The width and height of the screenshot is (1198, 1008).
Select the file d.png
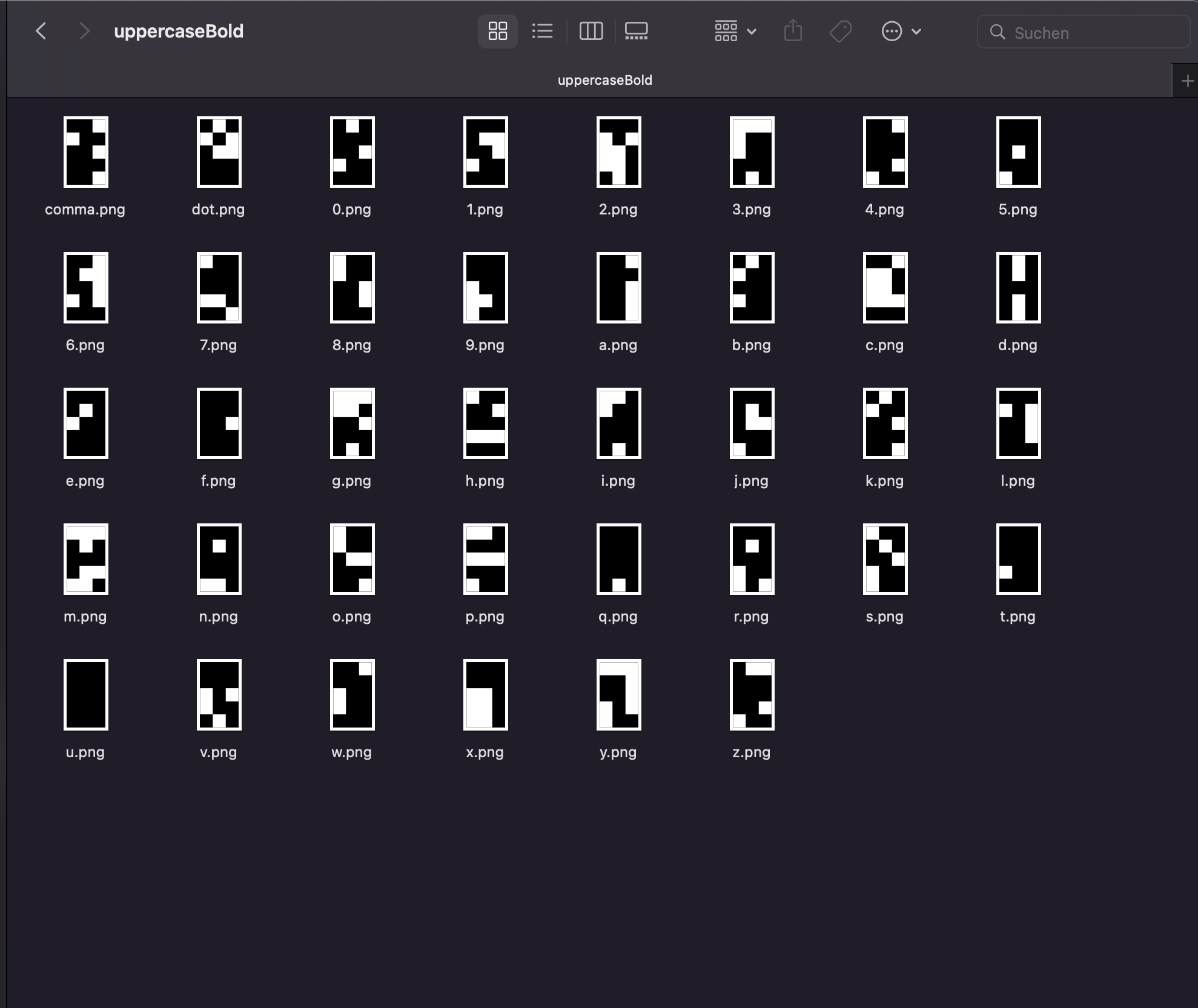1018,288
